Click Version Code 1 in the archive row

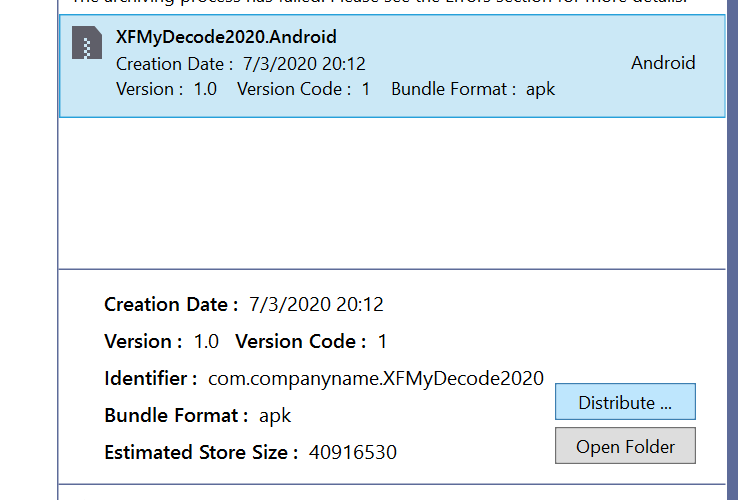[304, 89]
